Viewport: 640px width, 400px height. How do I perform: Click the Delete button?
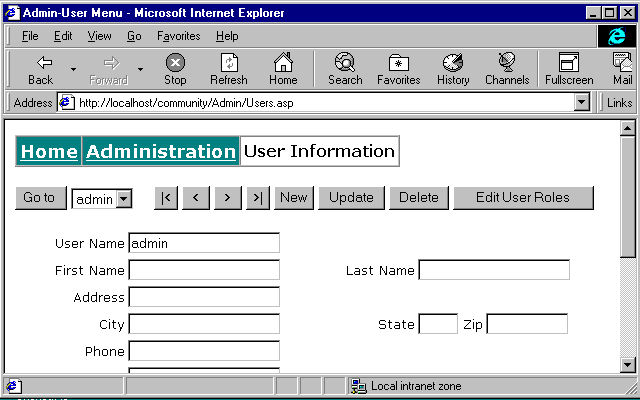pos(419,198)
